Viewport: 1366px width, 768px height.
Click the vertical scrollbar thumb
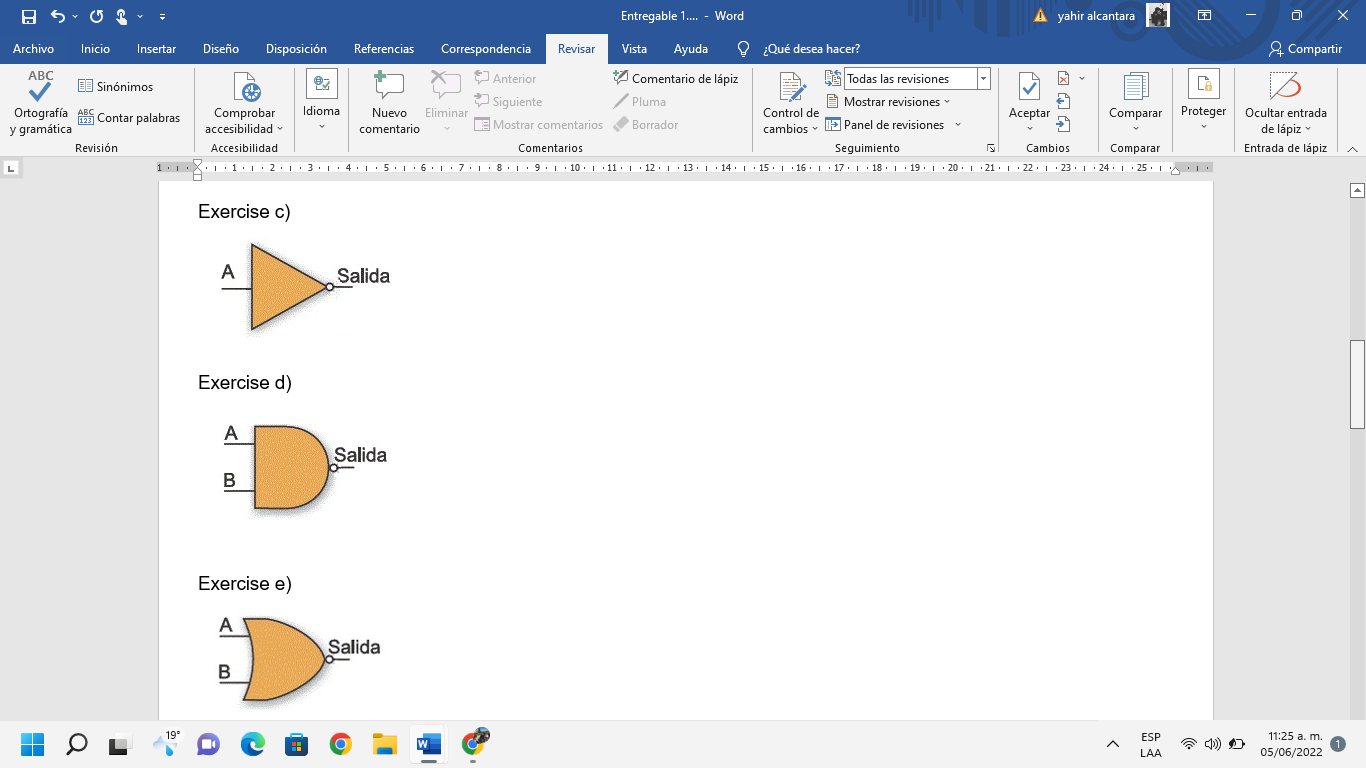point(1357,384)
